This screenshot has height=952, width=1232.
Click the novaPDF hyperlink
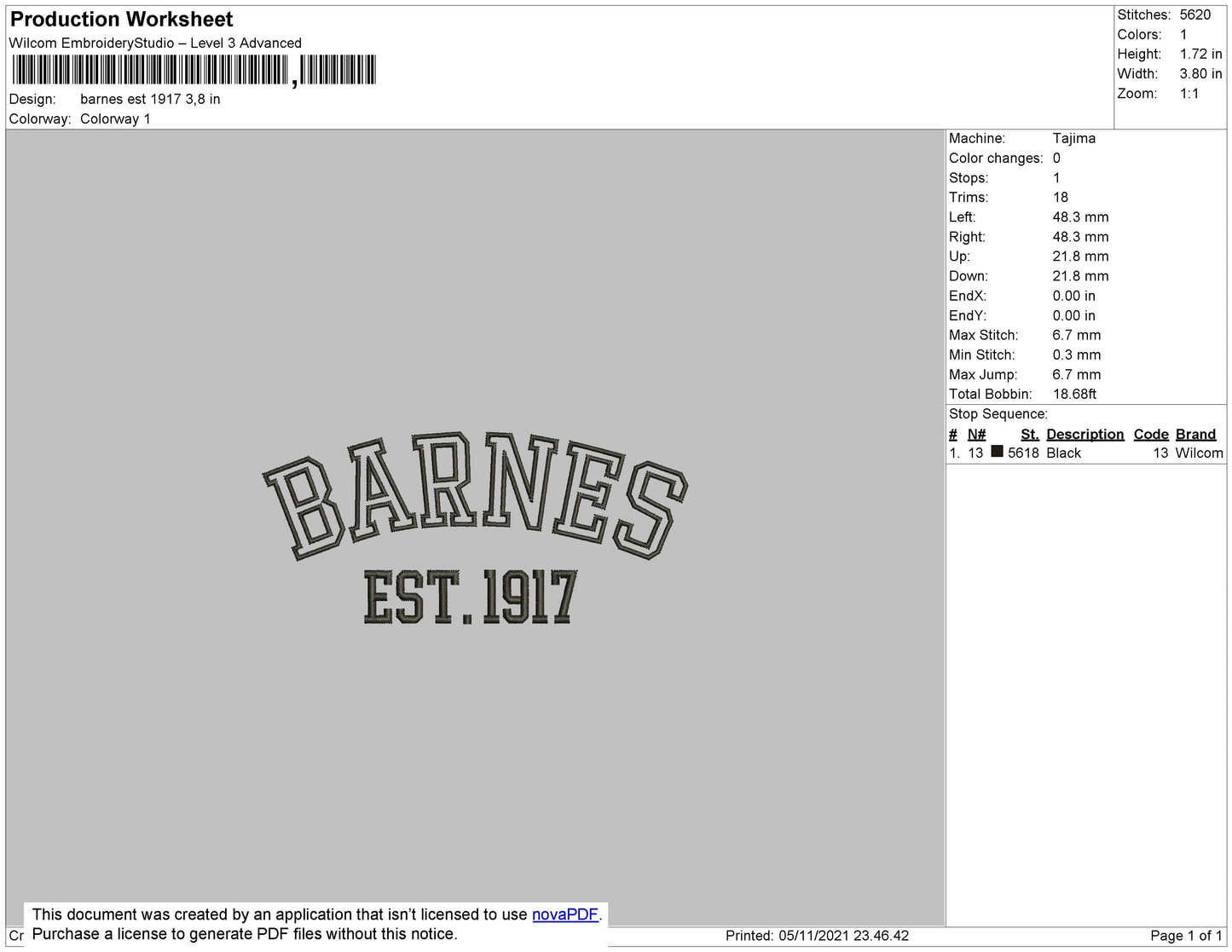(565, 914)
